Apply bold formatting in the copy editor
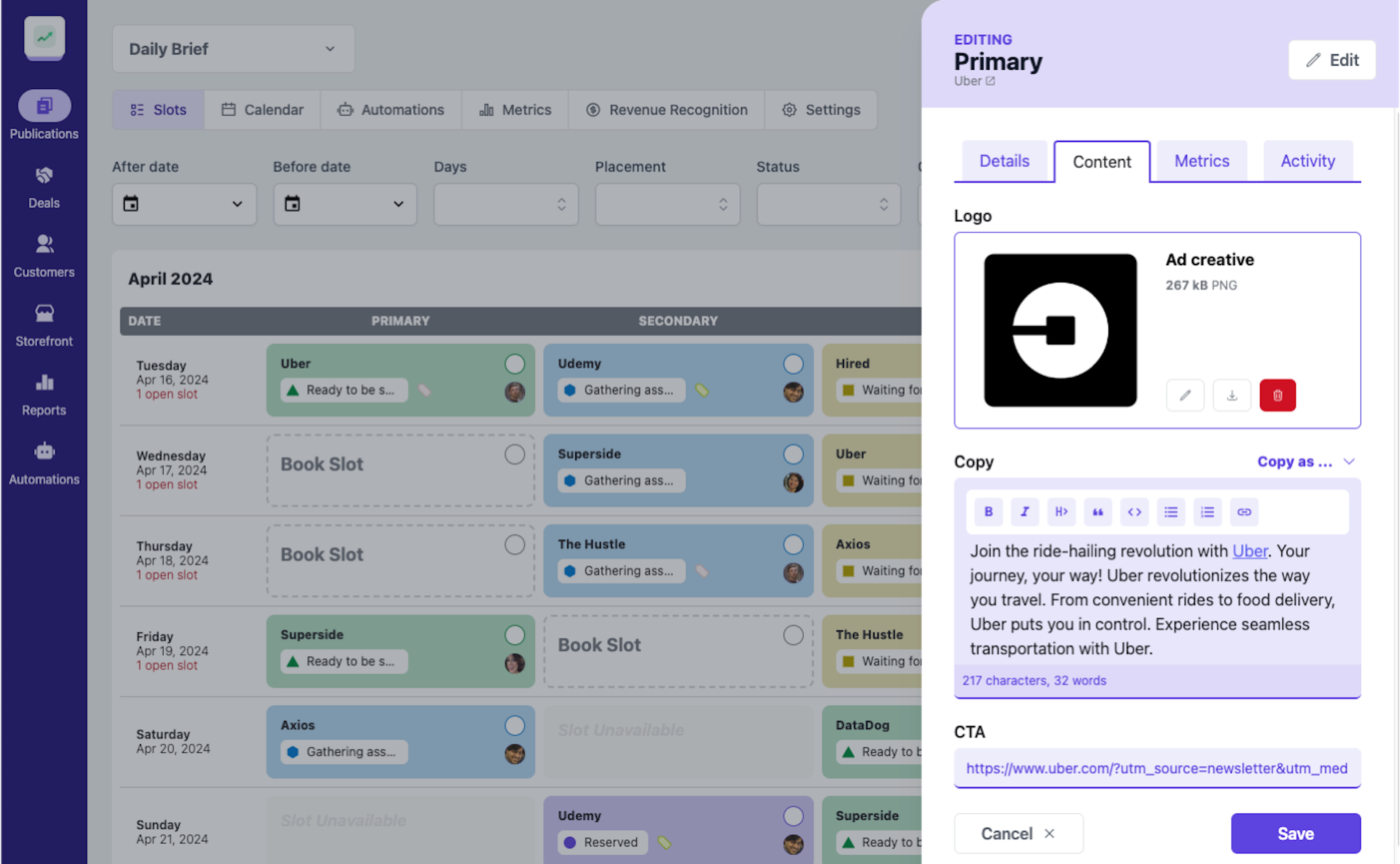This screenshot has height=864, width=1400. 988,511
